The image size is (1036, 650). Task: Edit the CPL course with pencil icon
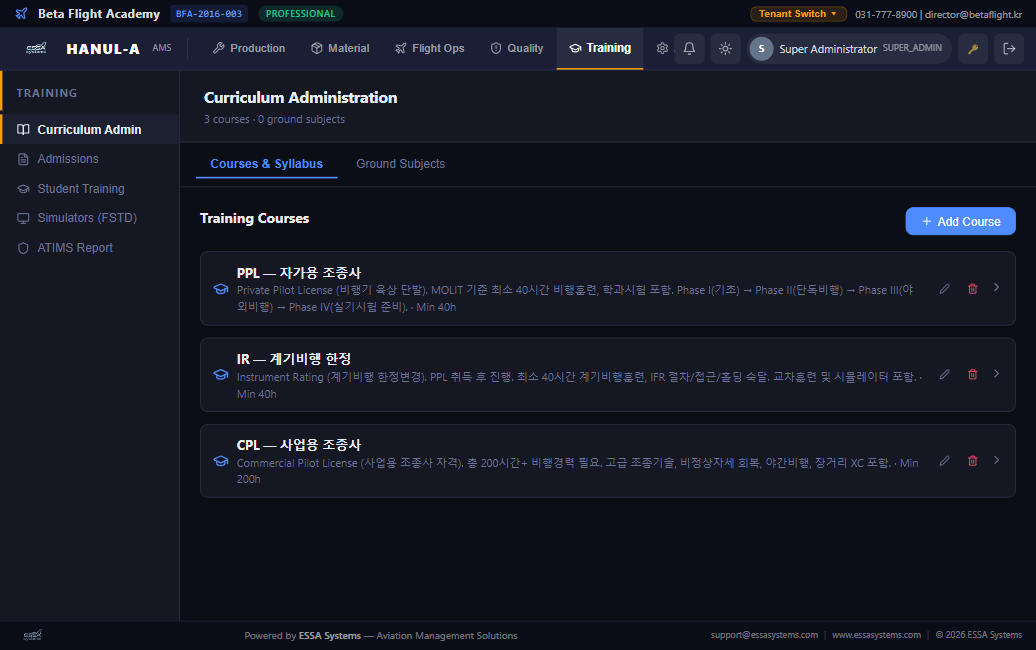click(x=945, y=461)
